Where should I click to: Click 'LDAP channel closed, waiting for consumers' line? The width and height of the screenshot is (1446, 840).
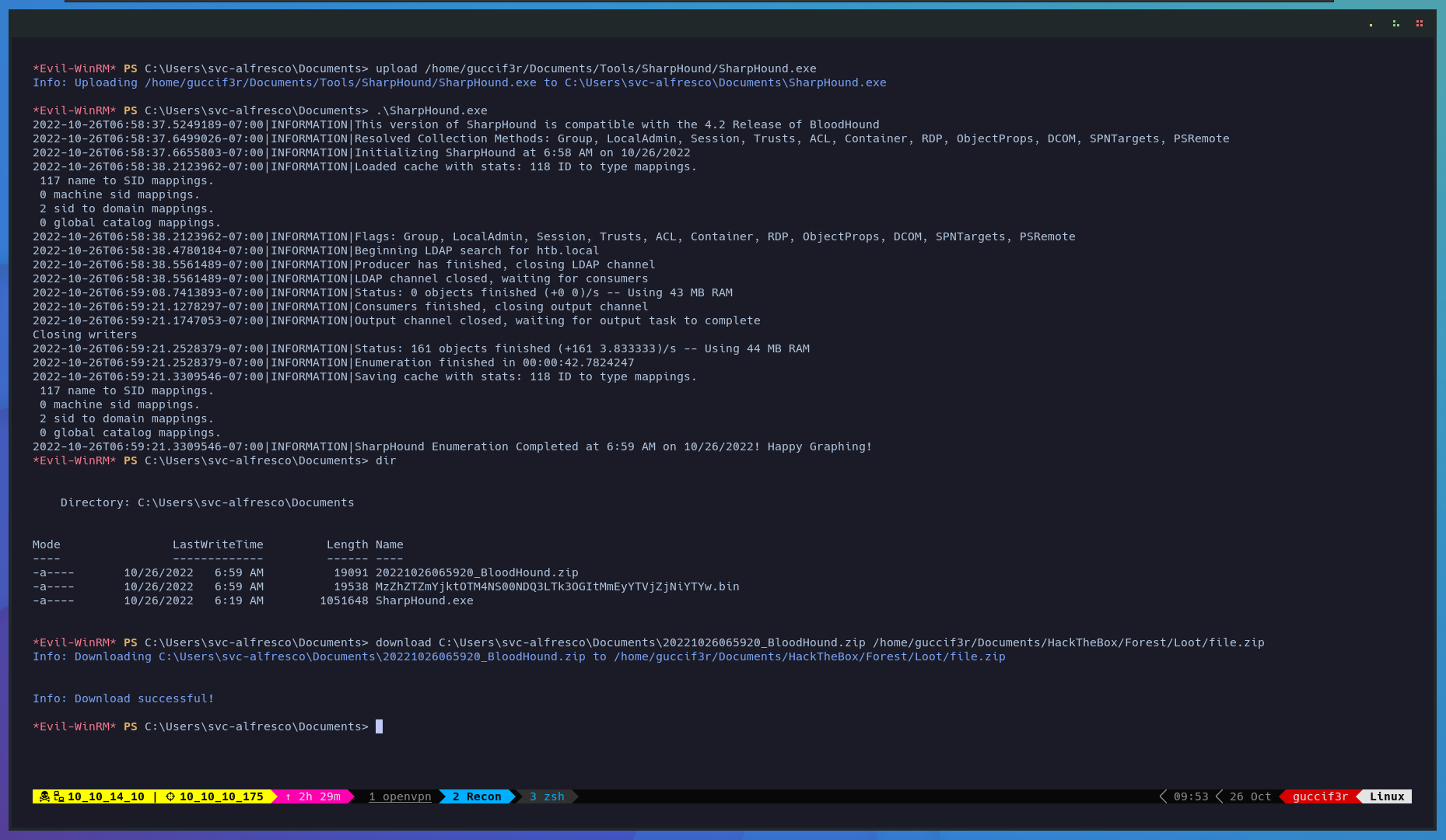pos(341,278)
